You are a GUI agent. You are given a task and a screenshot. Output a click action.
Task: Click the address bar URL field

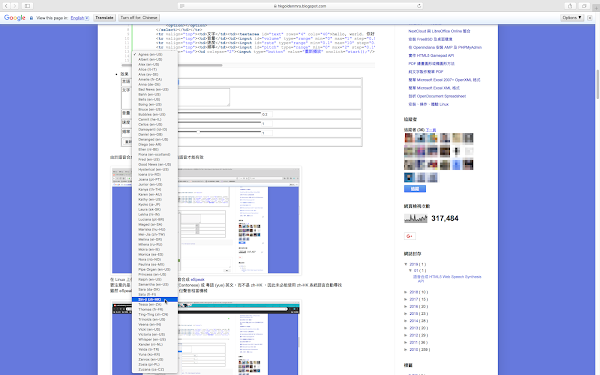(300, 6)
